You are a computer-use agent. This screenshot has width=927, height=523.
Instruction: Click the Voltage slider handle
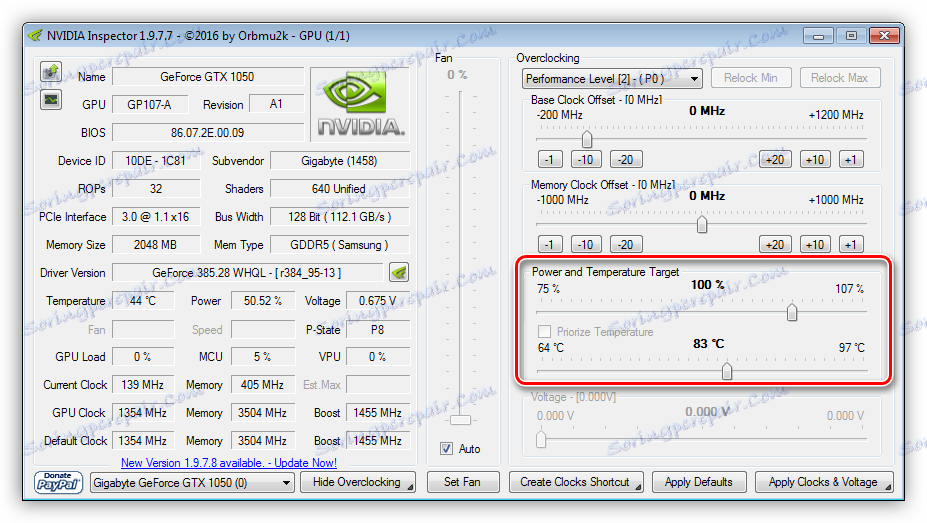tap(541, 439)
